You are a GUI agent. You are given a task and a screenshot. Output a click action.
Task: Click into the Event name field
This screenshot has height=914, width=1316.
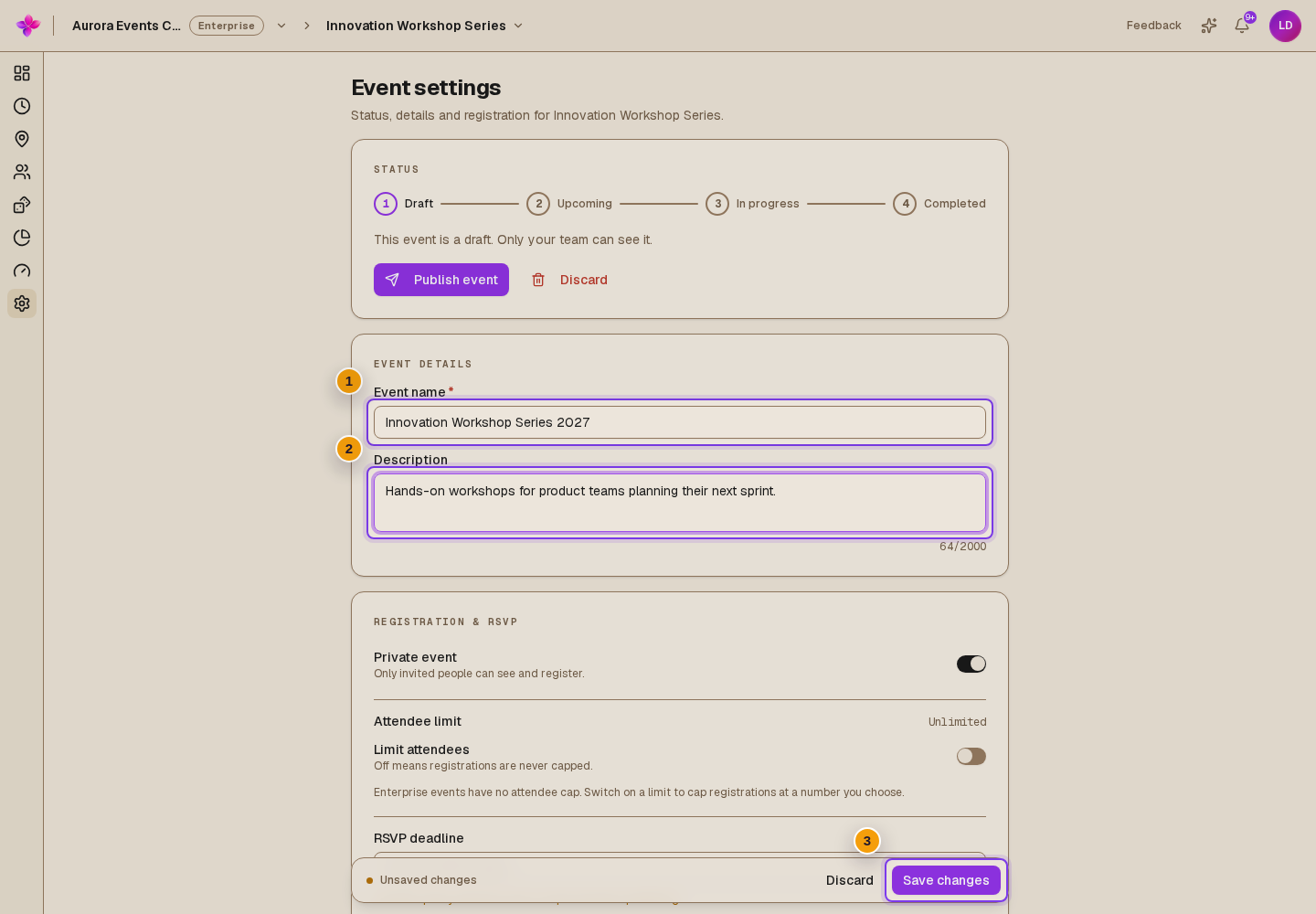[x=680, y=422]
